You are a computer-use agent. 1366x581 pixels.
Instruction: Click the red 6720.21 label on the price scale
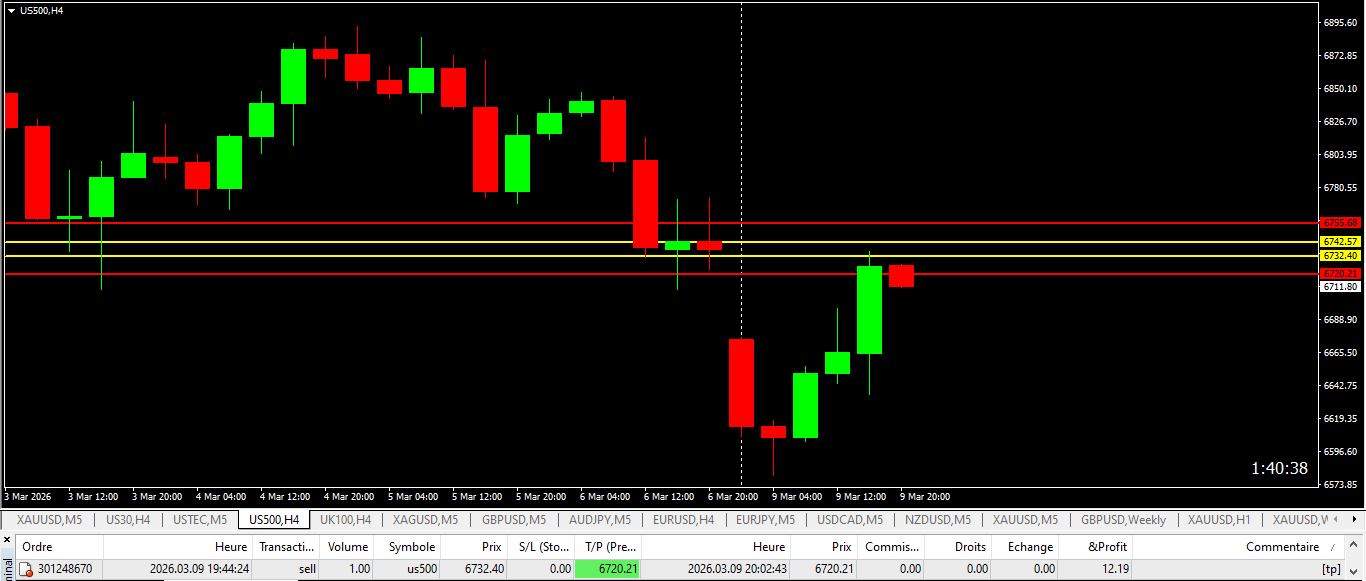1340,273
